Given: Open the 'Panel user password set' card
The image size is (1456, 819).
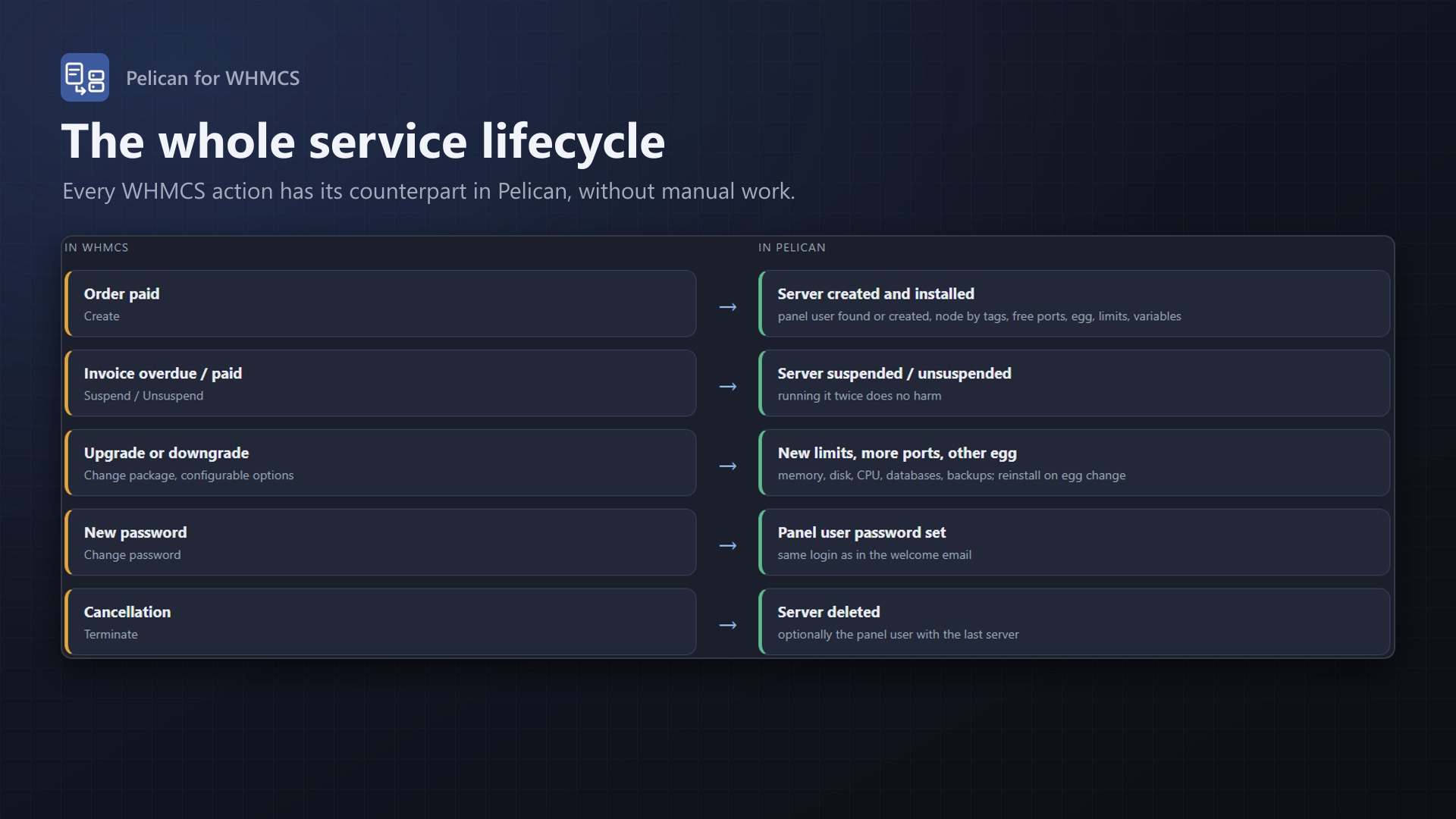Looking at the screenshot, I should coord(1075,542).
